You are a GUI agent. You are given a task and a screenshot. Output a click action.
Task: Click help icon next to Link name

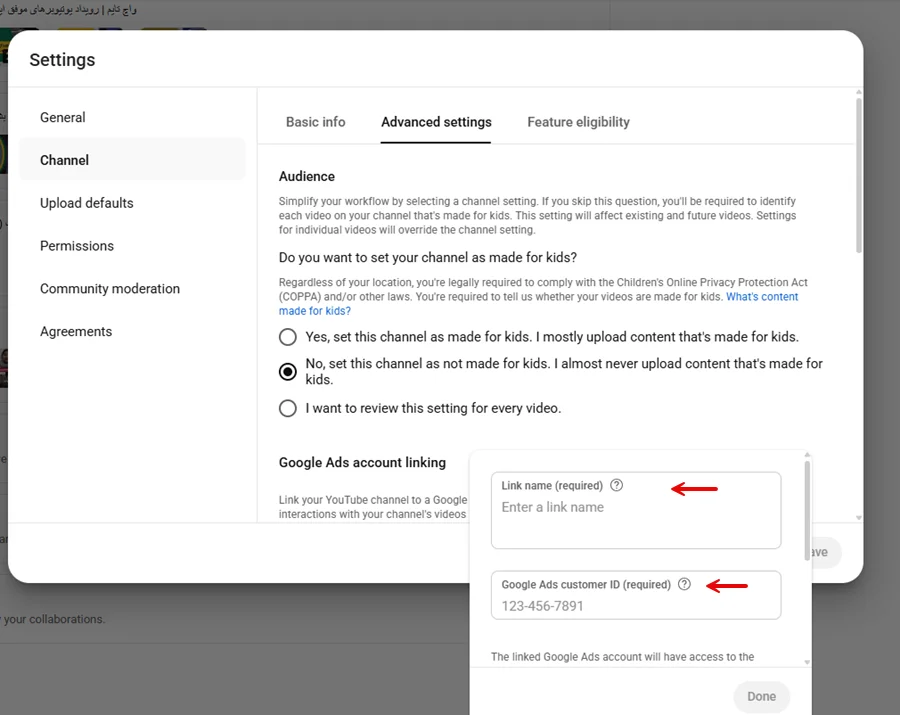click(616, 486)
